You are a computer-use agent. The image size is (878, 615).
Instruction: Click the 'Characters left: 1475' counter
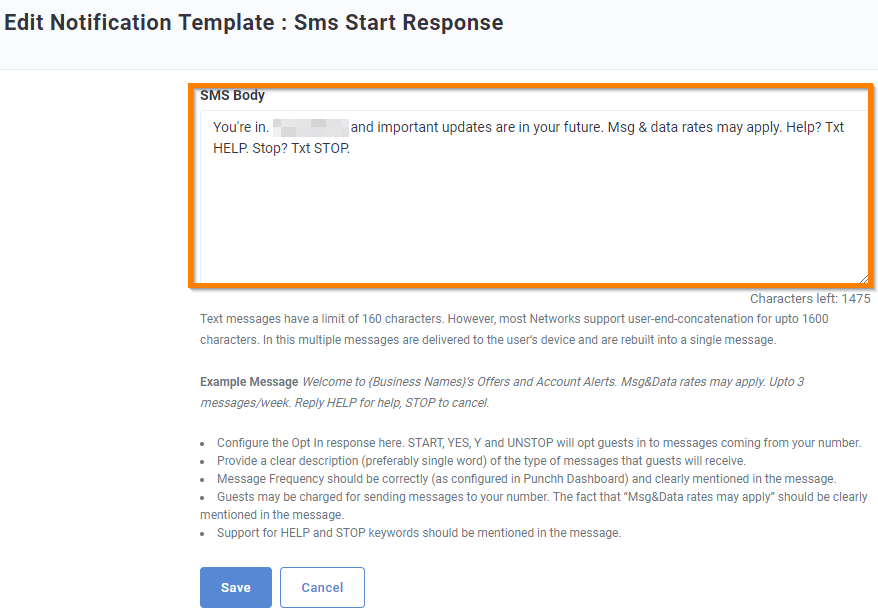(810, 298)
